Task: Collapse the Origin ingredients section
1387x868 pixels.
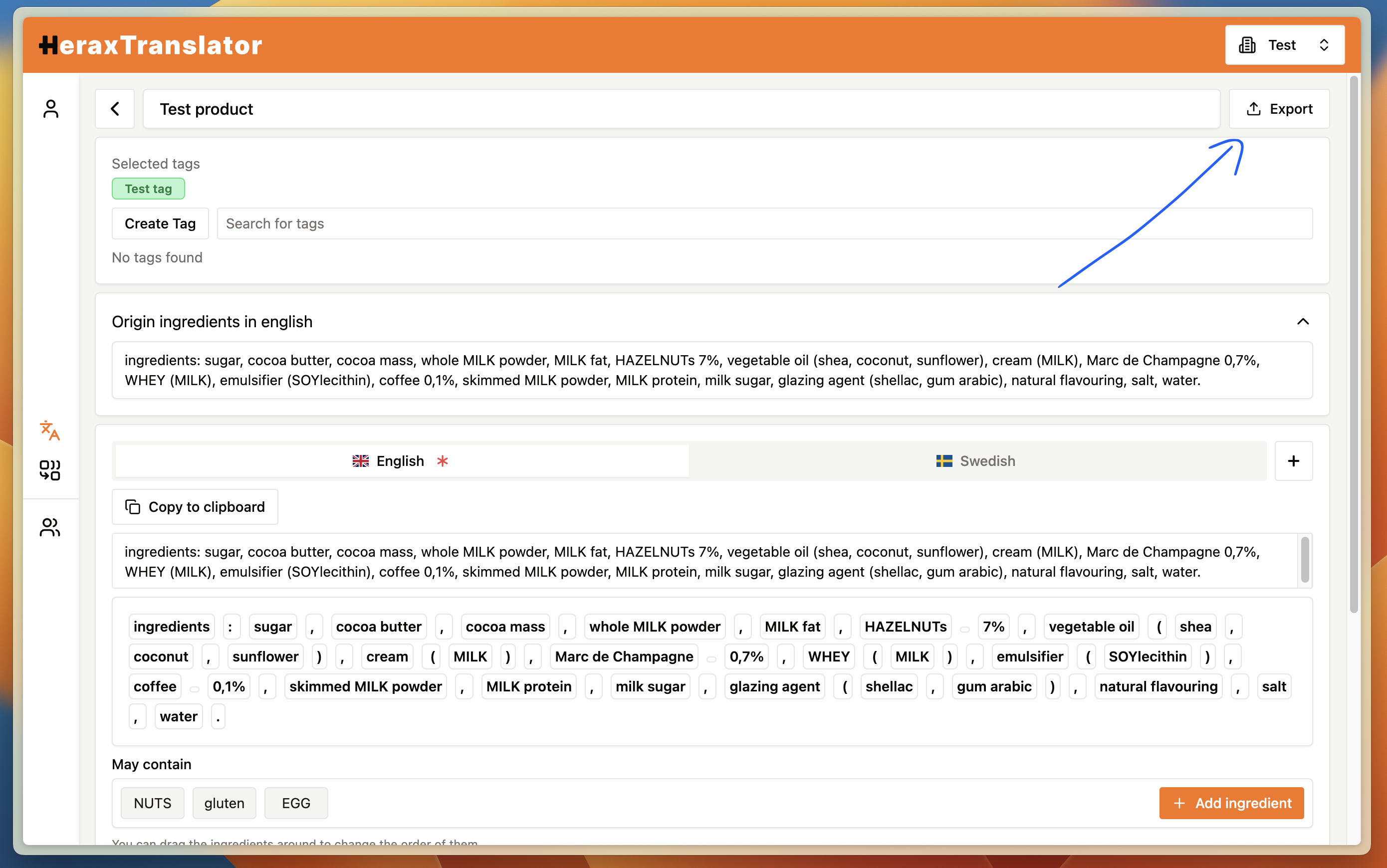Action: [1303, 321]
